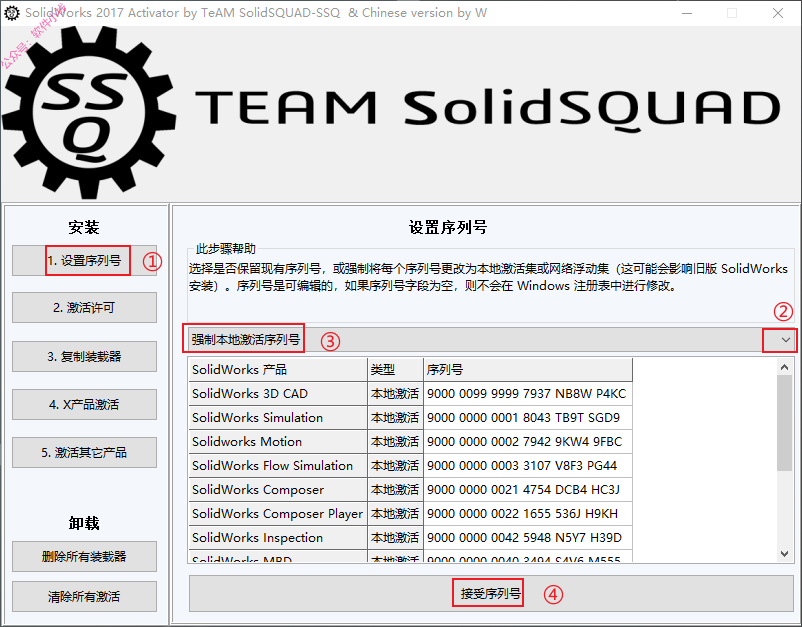Select the 'SolidWorks Simulation' product cell
Screen dimensions: 802x627
[278, 418]
